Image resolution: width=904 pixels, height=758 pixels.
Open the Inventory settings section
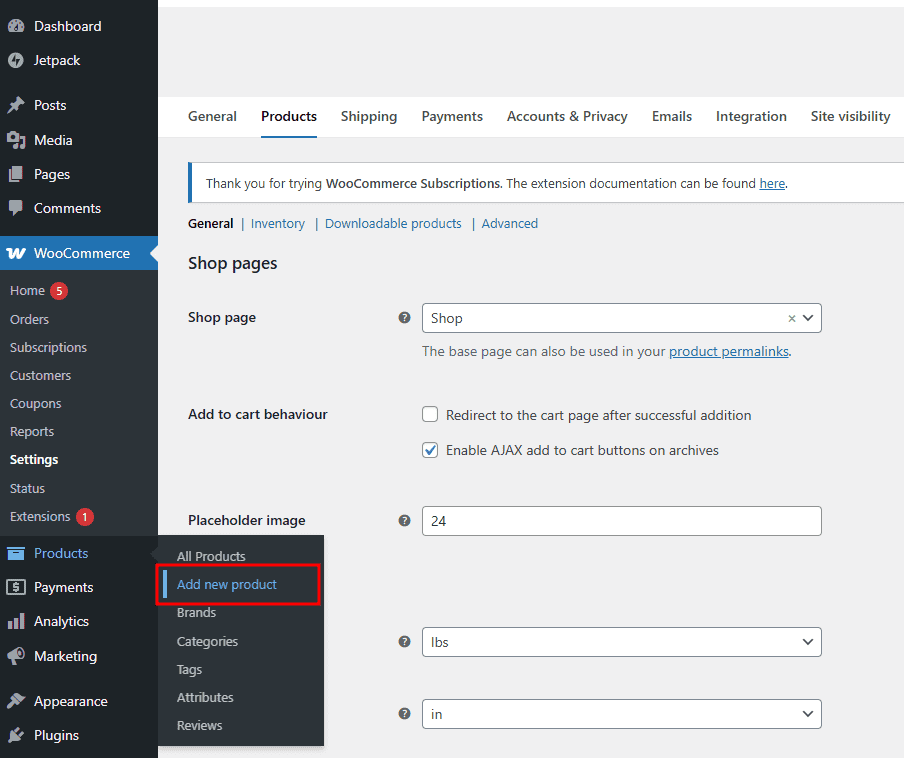pos(277,223)
